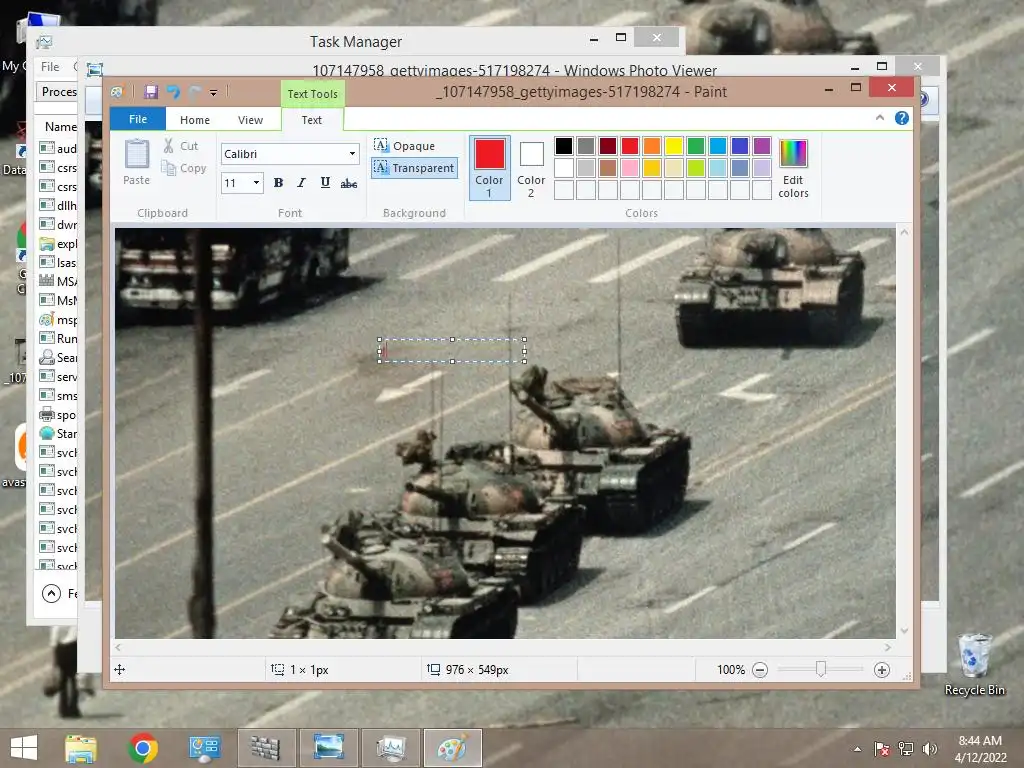Pick the dark red color swatch
1024x768 pixels.
(x=607, y=146)
